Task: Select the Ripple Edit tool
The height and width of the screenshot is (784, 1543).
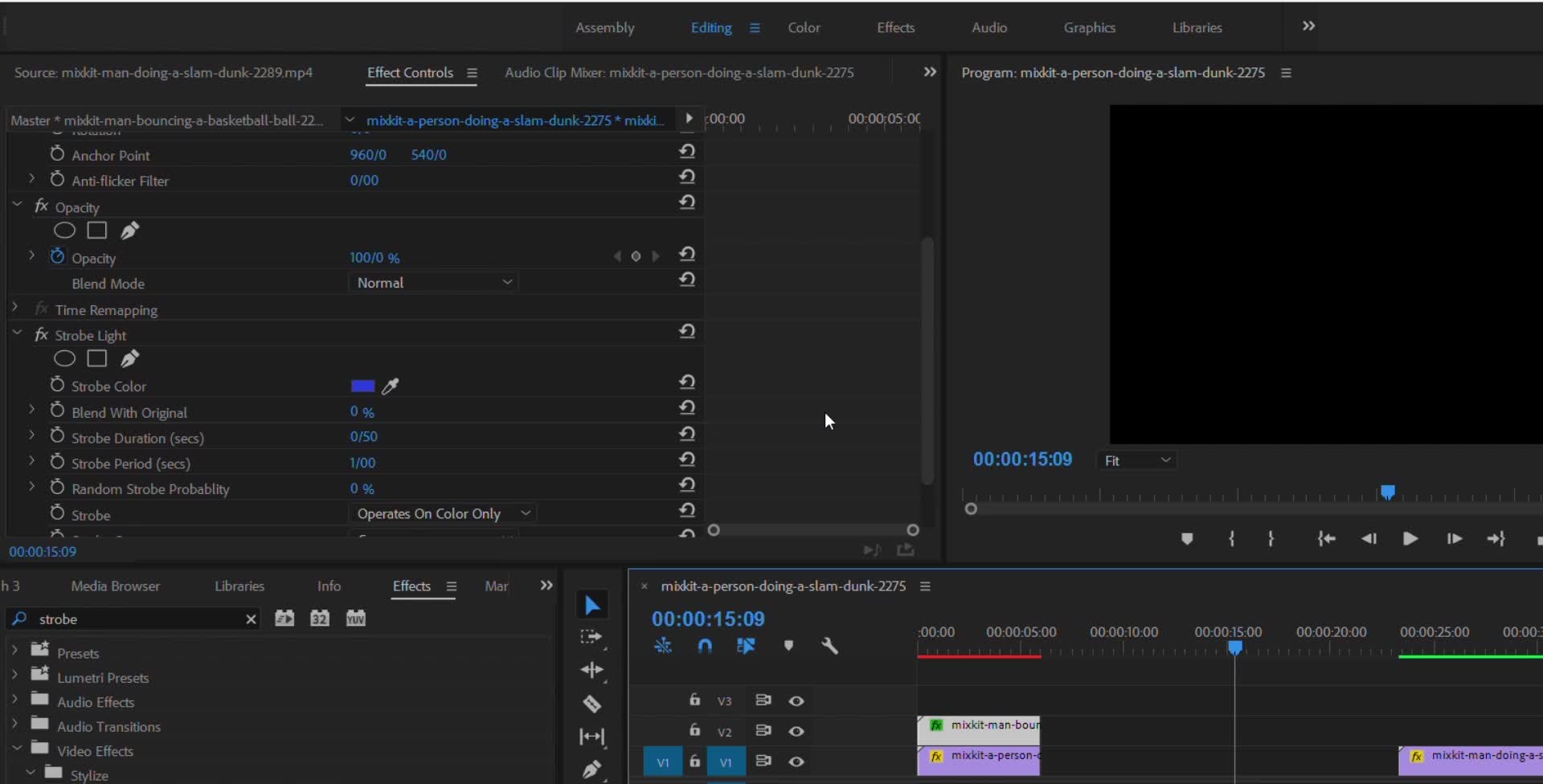Action: coord(592,670)
